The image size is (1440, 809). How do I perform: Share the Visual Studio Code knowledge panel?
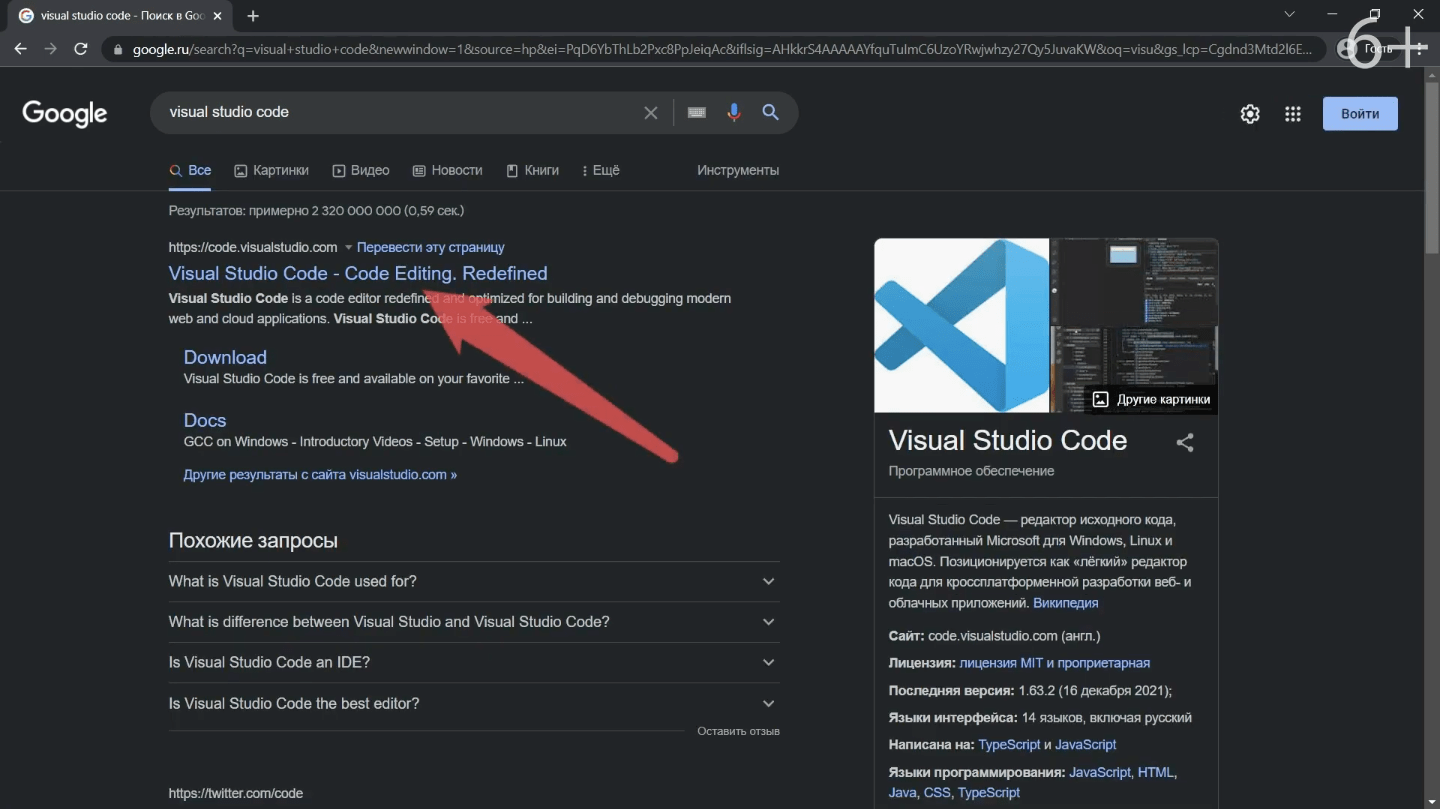pyautogui.click(x=1185, y=442)
